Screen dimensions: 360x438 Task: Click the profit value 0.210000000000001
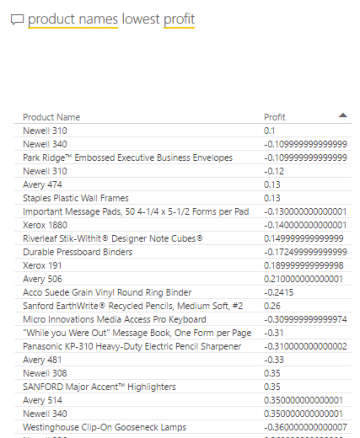303,279
